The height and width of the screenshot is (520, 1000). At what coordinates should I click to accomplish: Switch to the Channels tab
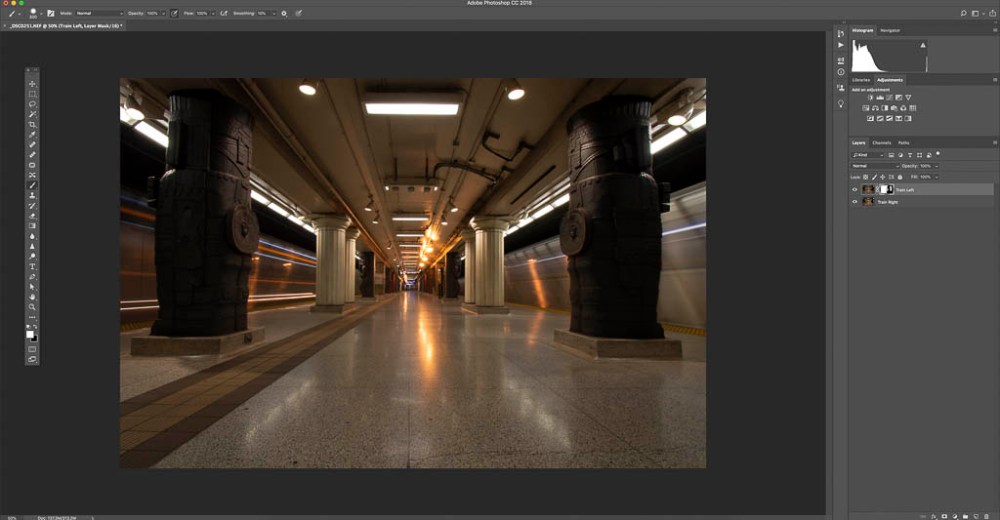pyautogui.click(x=882, y=143)
